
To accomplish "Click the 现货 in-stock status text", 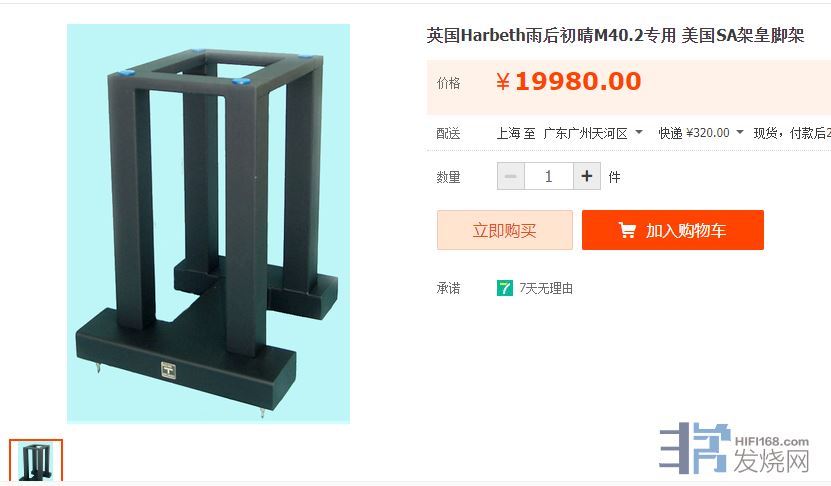I will 765,132.
